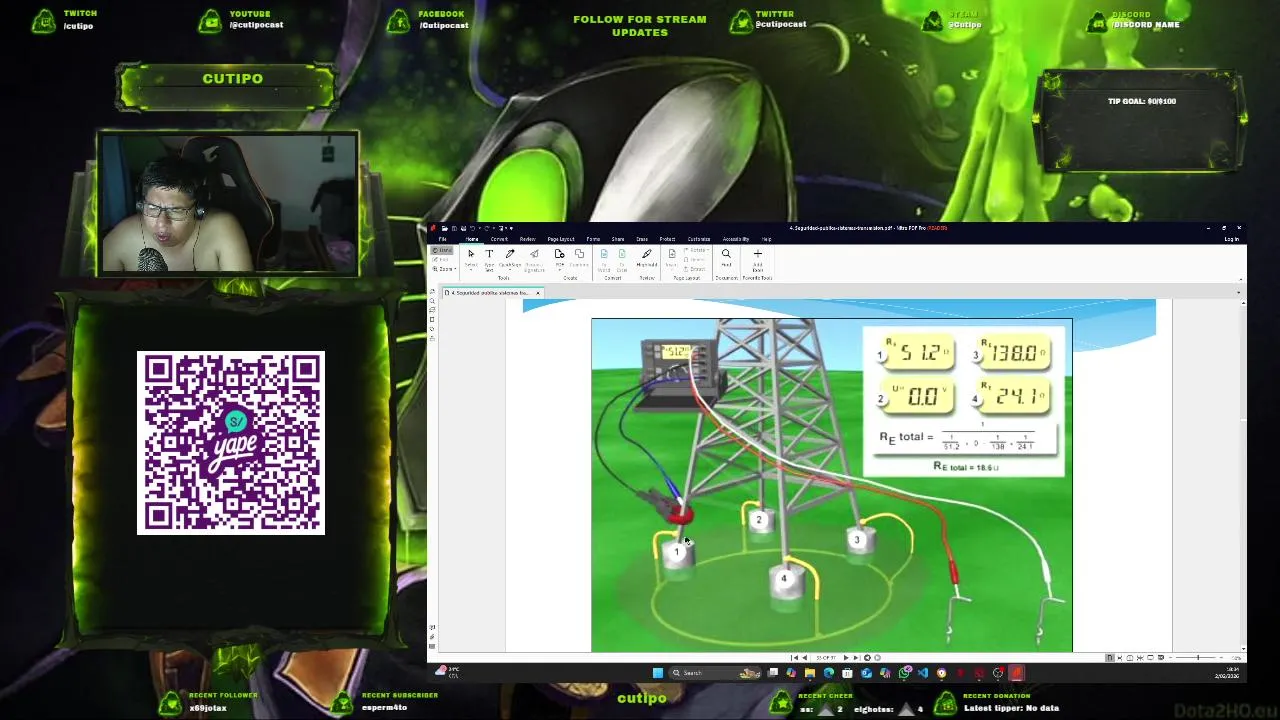Switch to the Convert ribbon tab

point(499,239)
